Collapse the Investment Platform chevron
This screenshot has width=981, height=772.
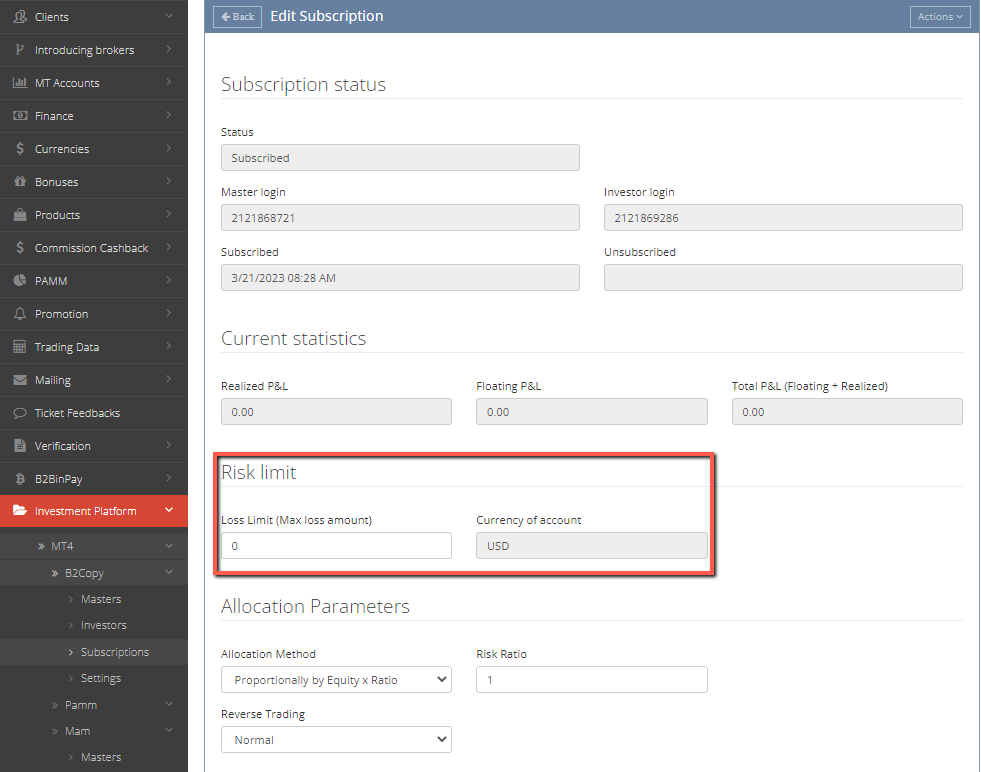[x=169, y=510]
